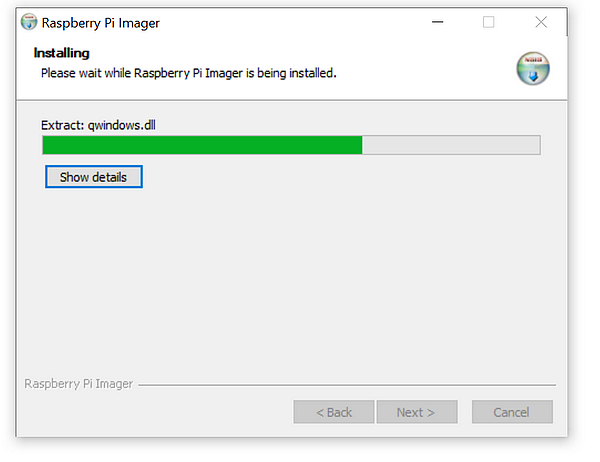Click the horizontal separator line above buttons
Screen dimensions: 600x462
tap(347, 385)
